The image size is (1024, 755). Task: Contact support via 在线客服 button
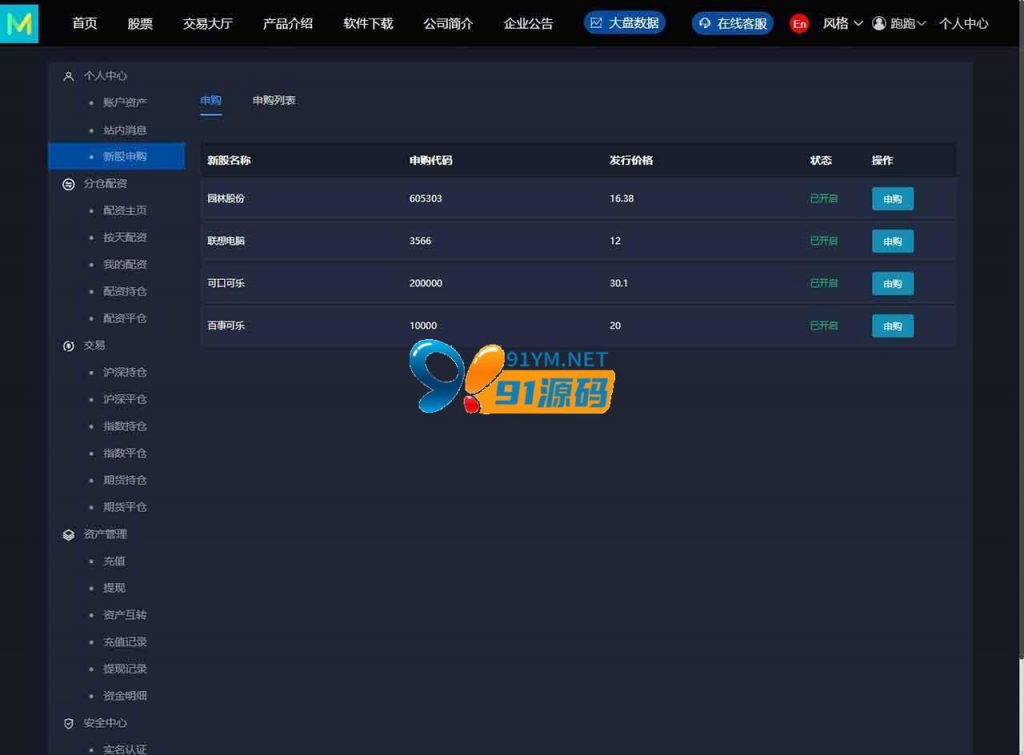733,24
